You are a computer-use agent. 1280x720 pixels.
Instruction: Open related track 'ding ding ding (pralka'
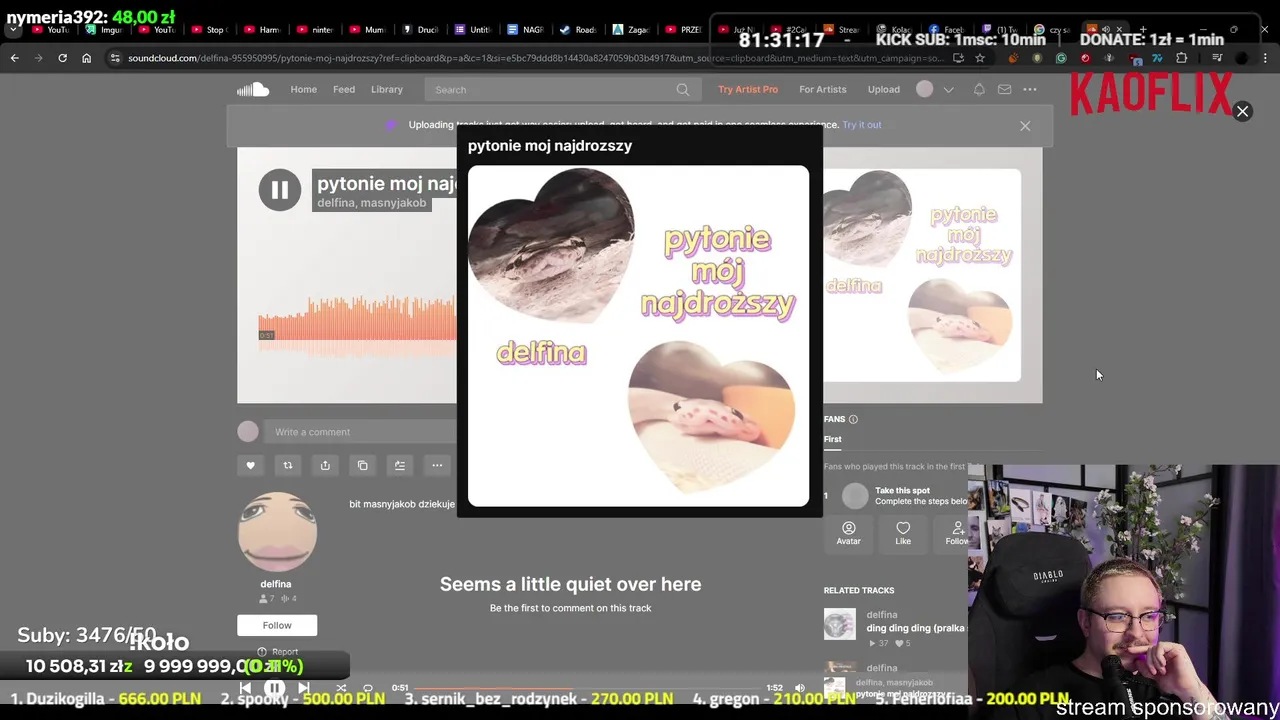click(915, 628)
